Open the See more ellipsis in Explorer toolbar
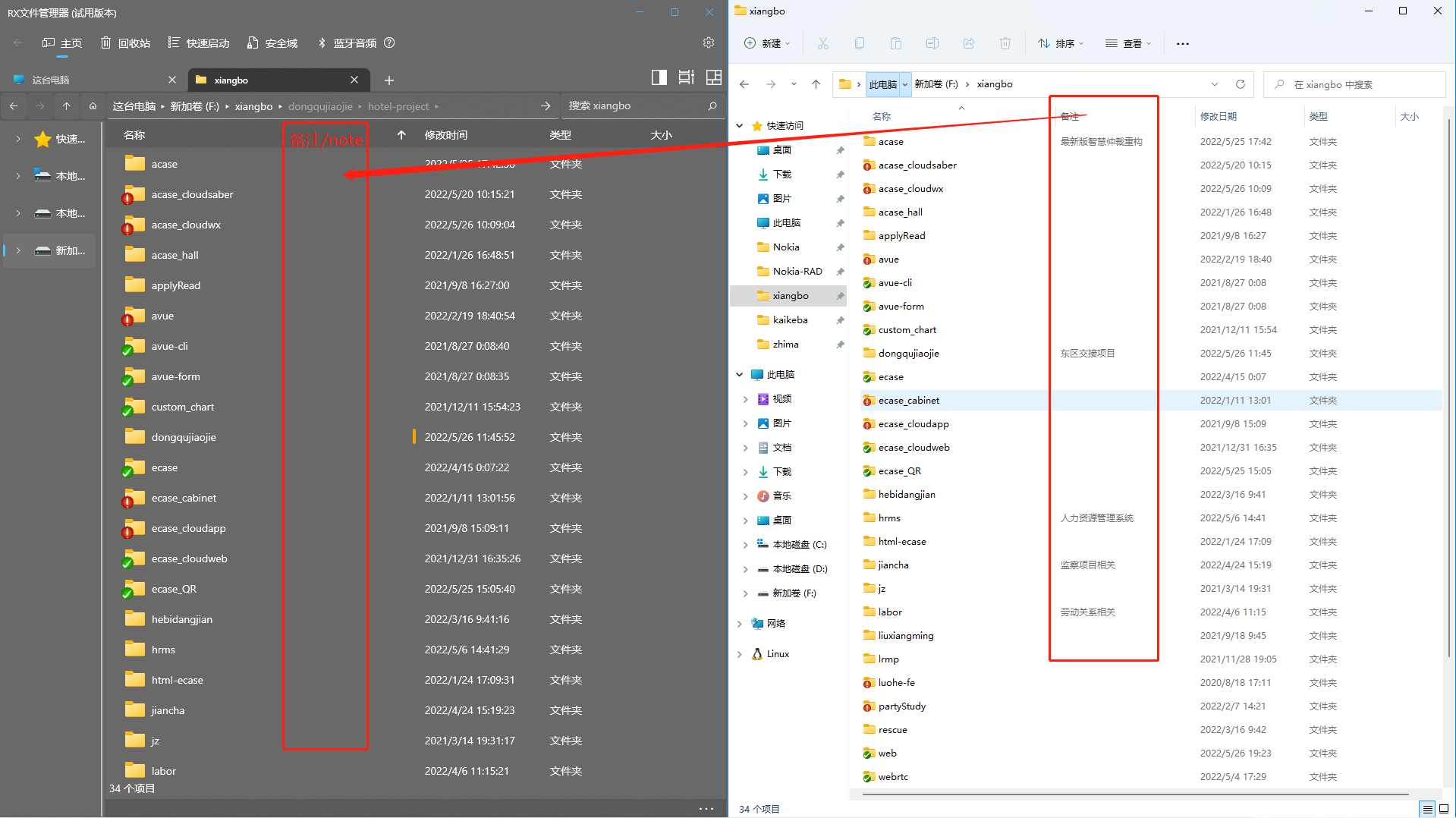 1183,43
